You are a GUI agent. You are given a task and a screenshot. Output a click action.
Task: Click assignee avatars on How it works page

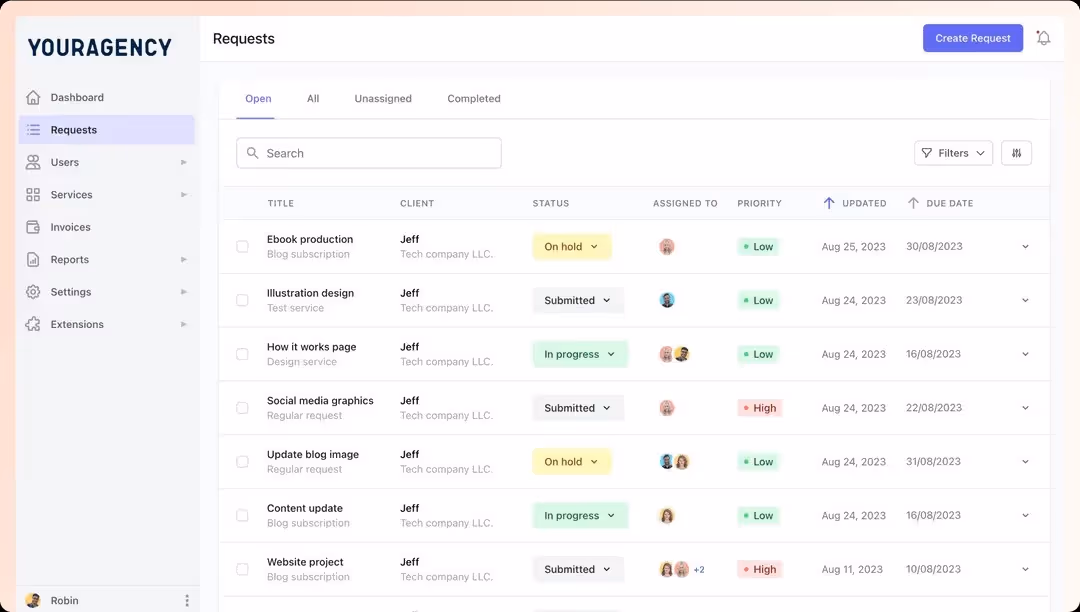[674, 354]
